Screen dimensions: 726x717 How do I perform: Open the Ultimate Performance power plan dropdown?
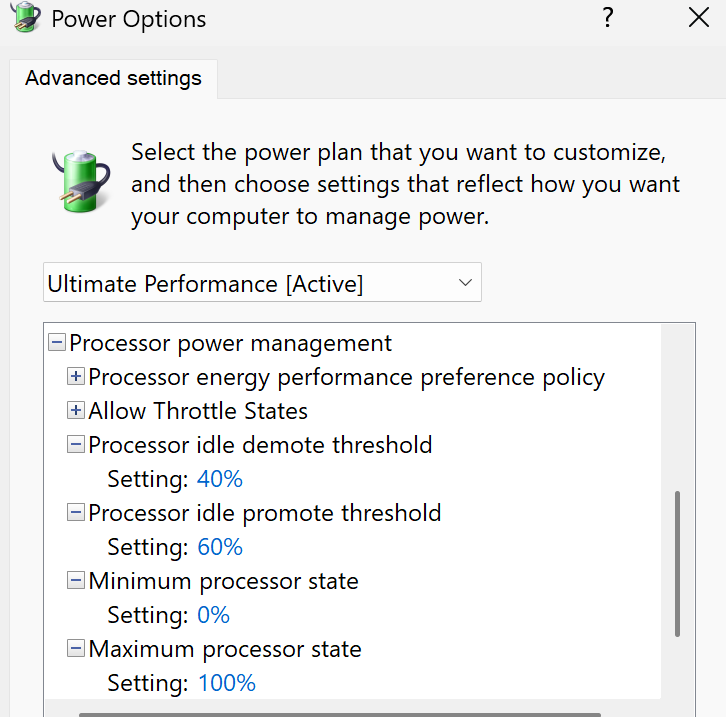pos(262,283)
